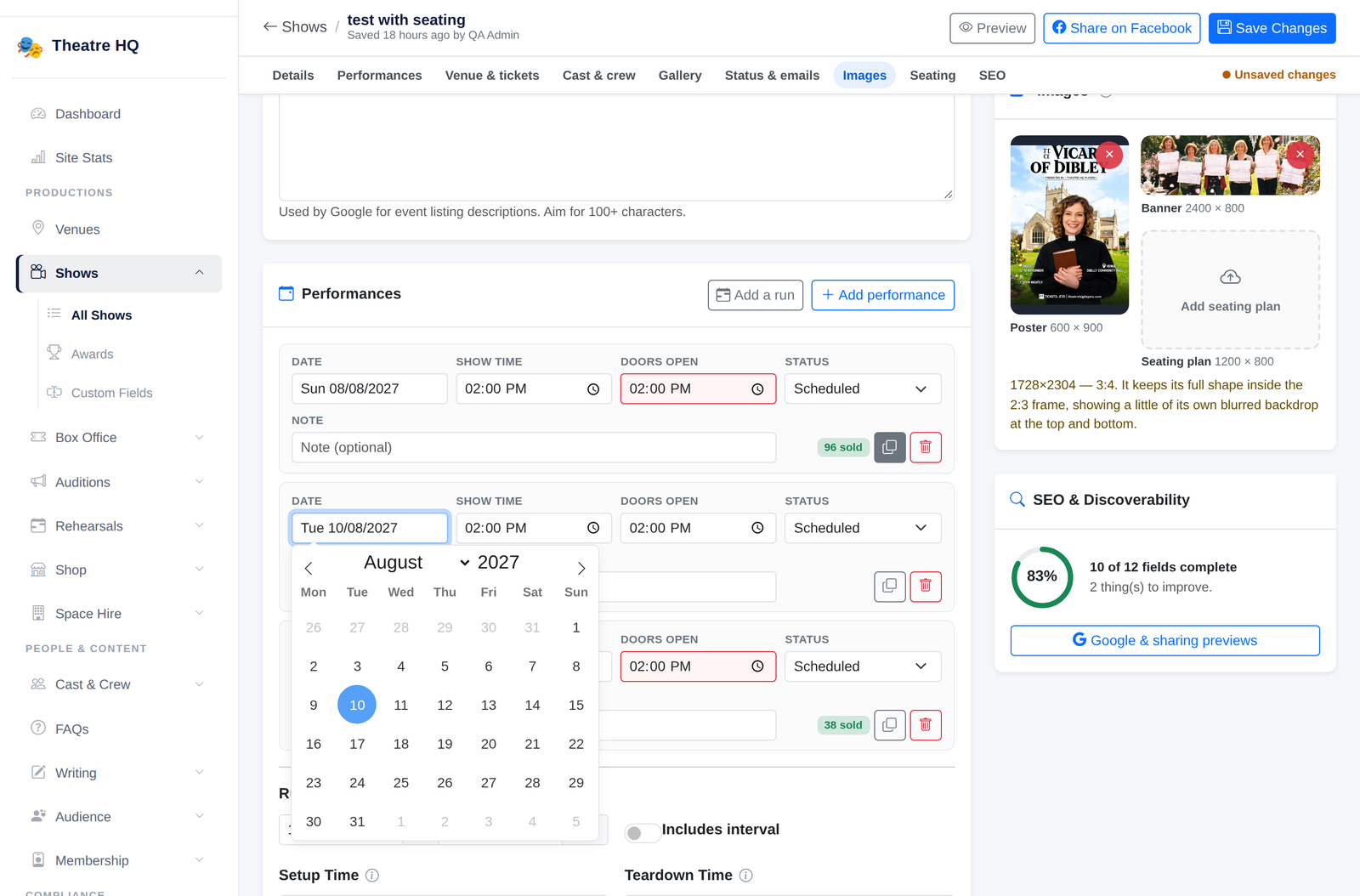Toggle the Includes interval switch
The width and height of the screenshot is (1360, 896).
(642, 832)
